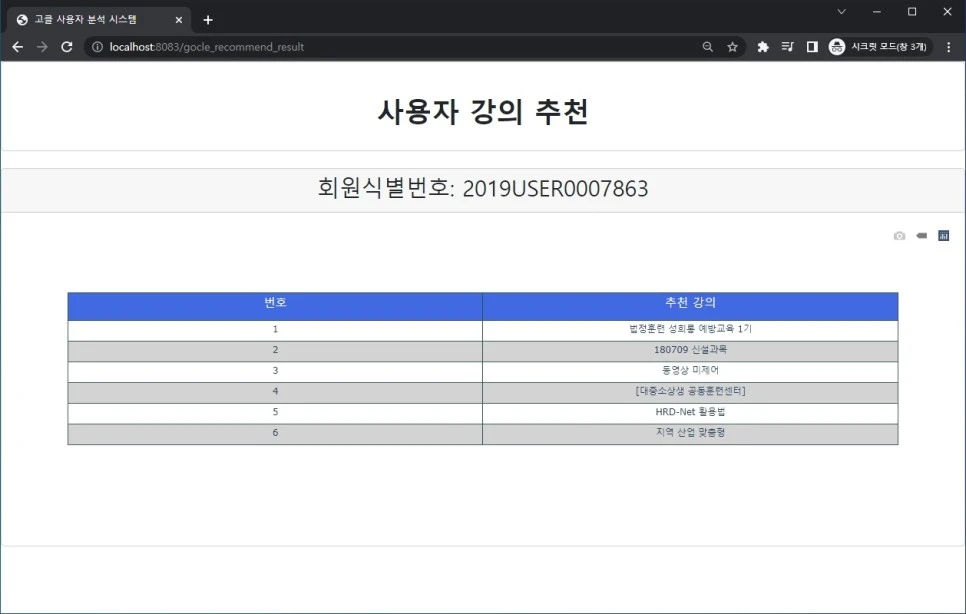Select the lecture row ending in 예방교육 1기
Viewport: 966px width, 614px height.
coord(690,331)
